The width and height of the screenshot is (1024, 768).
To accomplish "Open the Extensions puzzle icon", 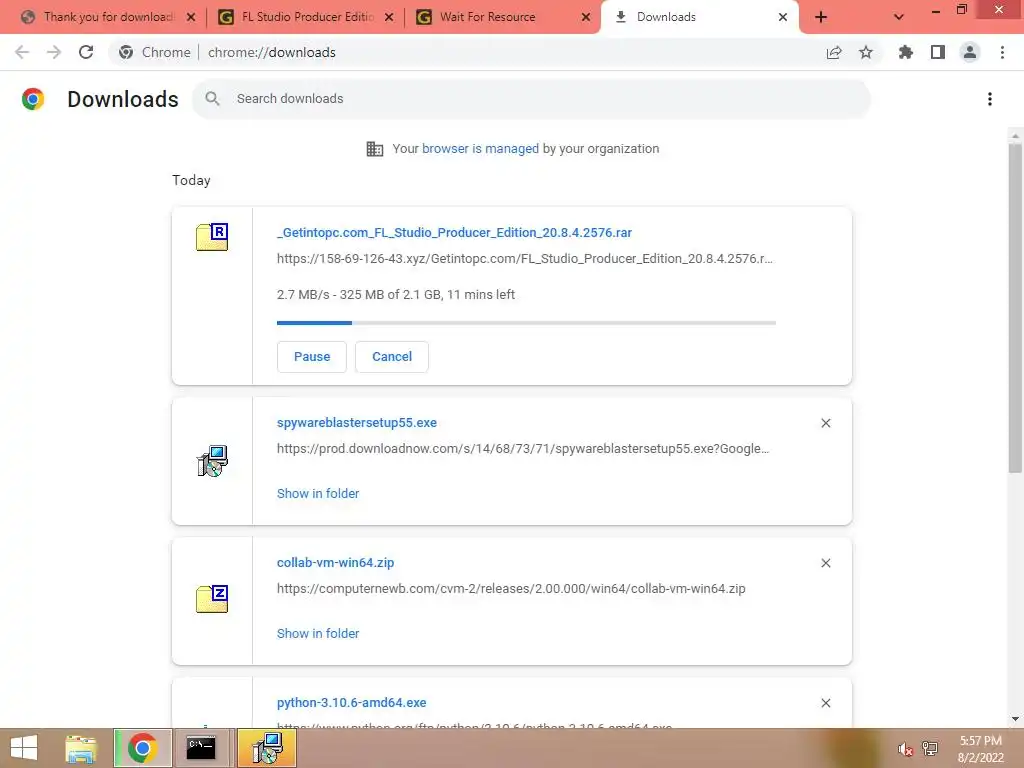I will tap(906, 52).
